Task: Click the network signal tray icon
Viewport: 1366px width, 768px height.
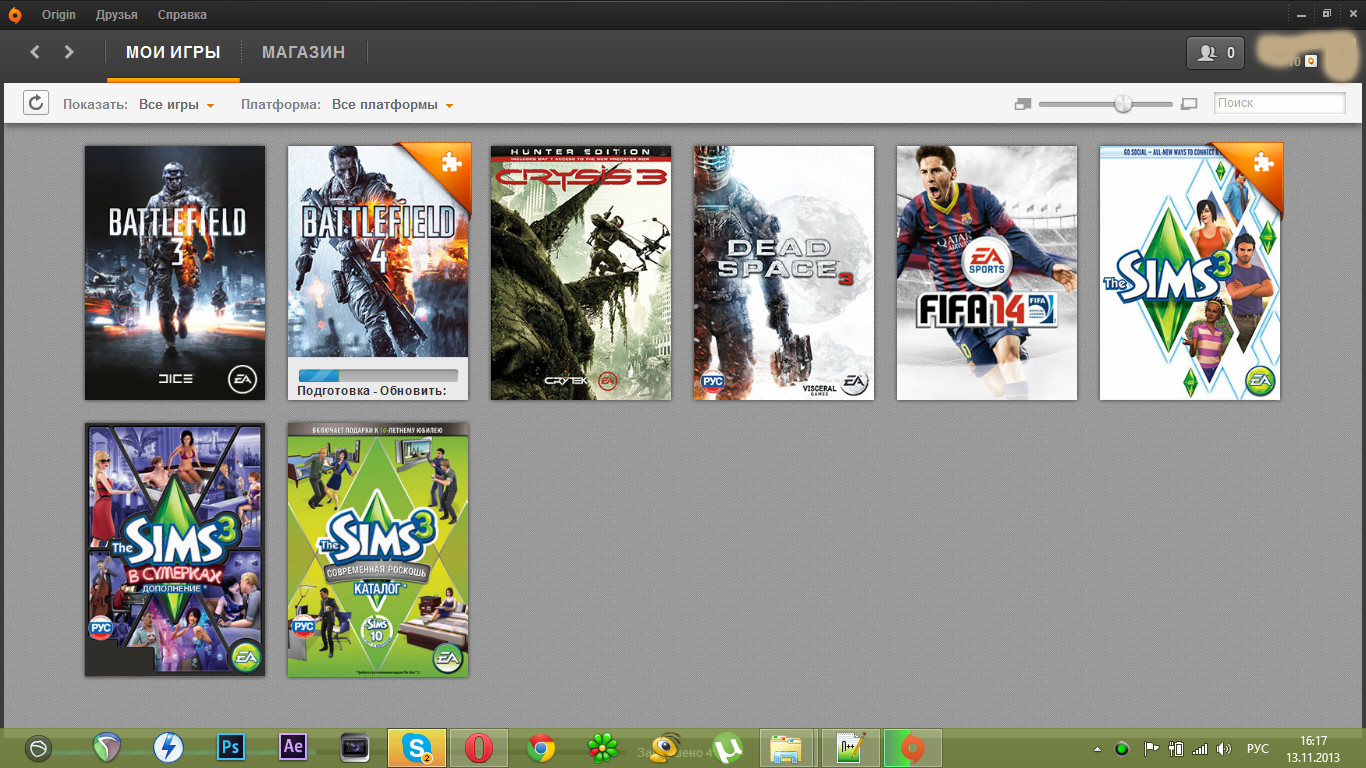Action: pyautogui.click(x=1200, y=749)
